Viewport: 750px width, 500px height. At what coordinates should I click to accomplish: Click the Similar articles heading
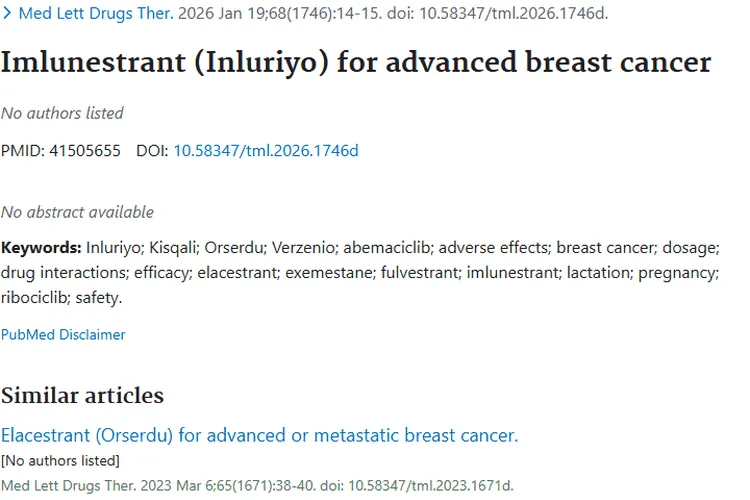[x=82, y=395]
